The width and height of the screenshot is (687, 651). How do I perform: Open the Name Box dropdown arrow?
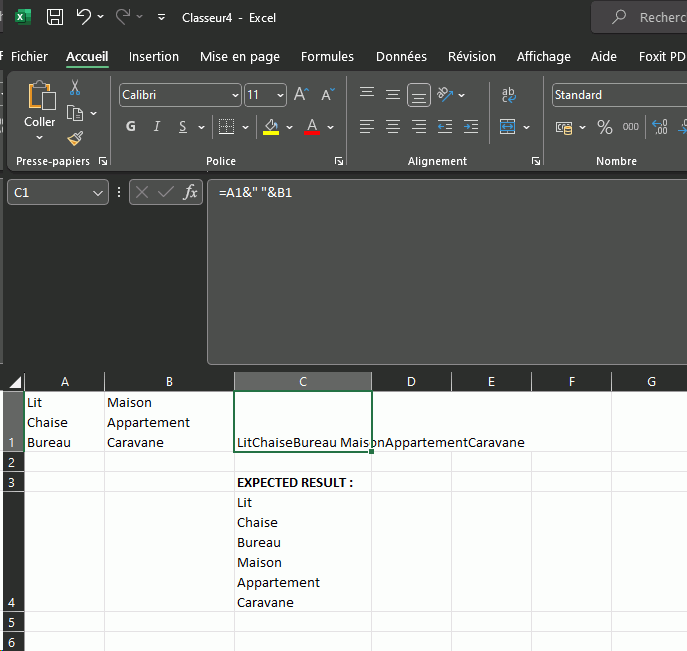tap(98, 192)
